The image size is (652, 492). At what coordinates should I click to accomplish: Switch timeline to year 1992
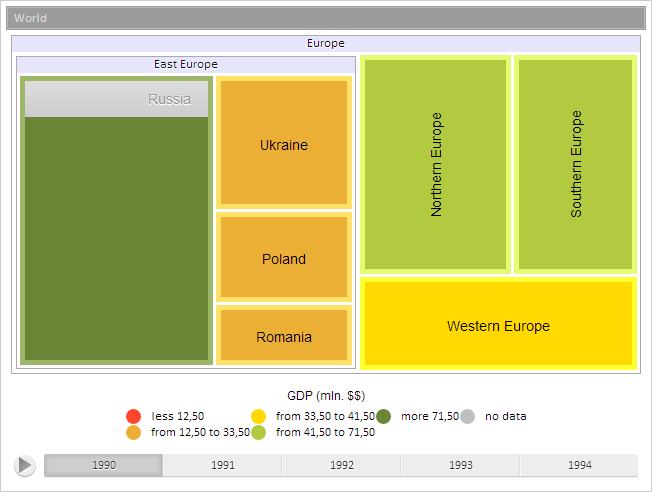click(x=342, y=465)
